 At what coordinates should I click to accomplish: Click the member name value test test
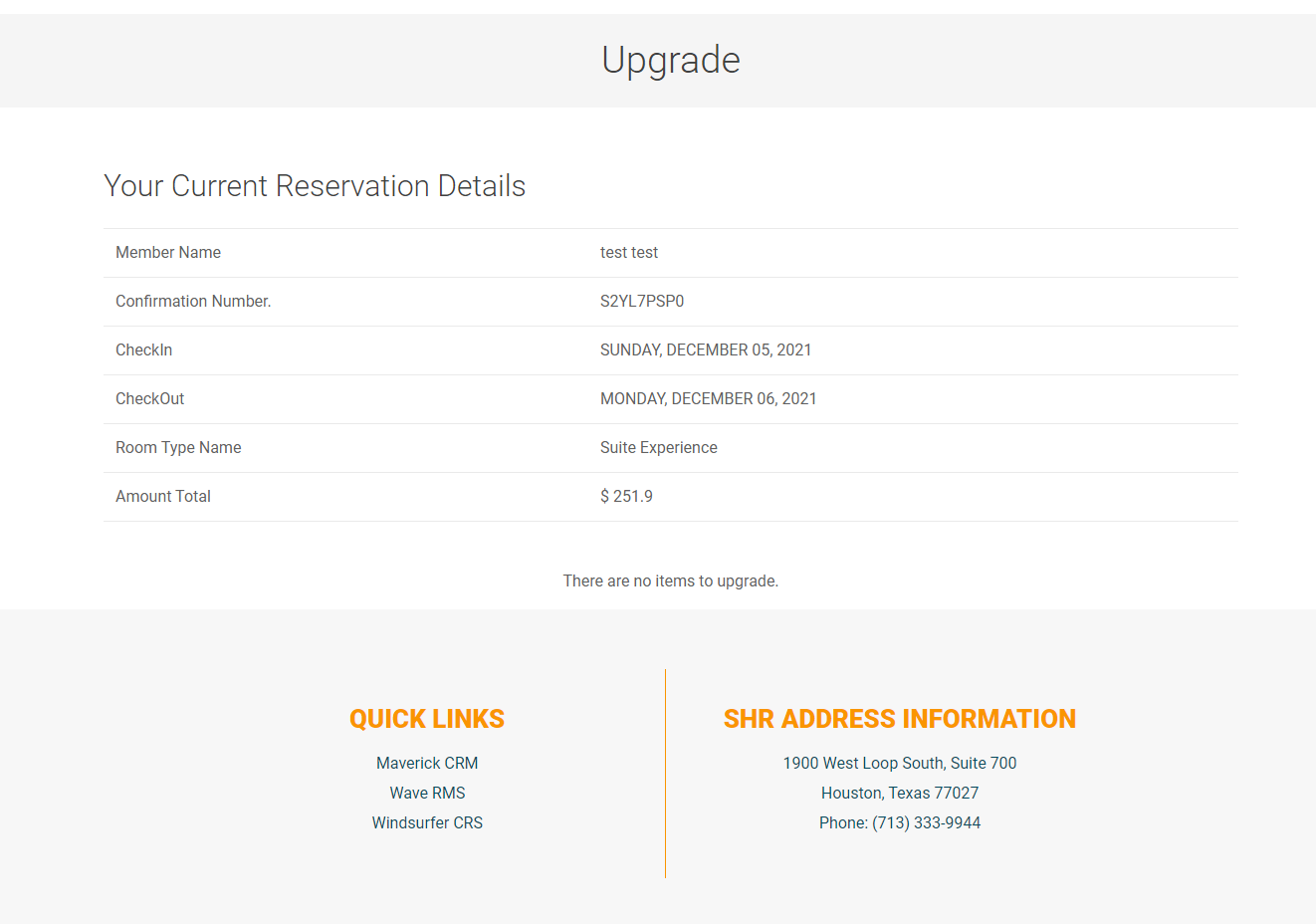coord(629,252)
